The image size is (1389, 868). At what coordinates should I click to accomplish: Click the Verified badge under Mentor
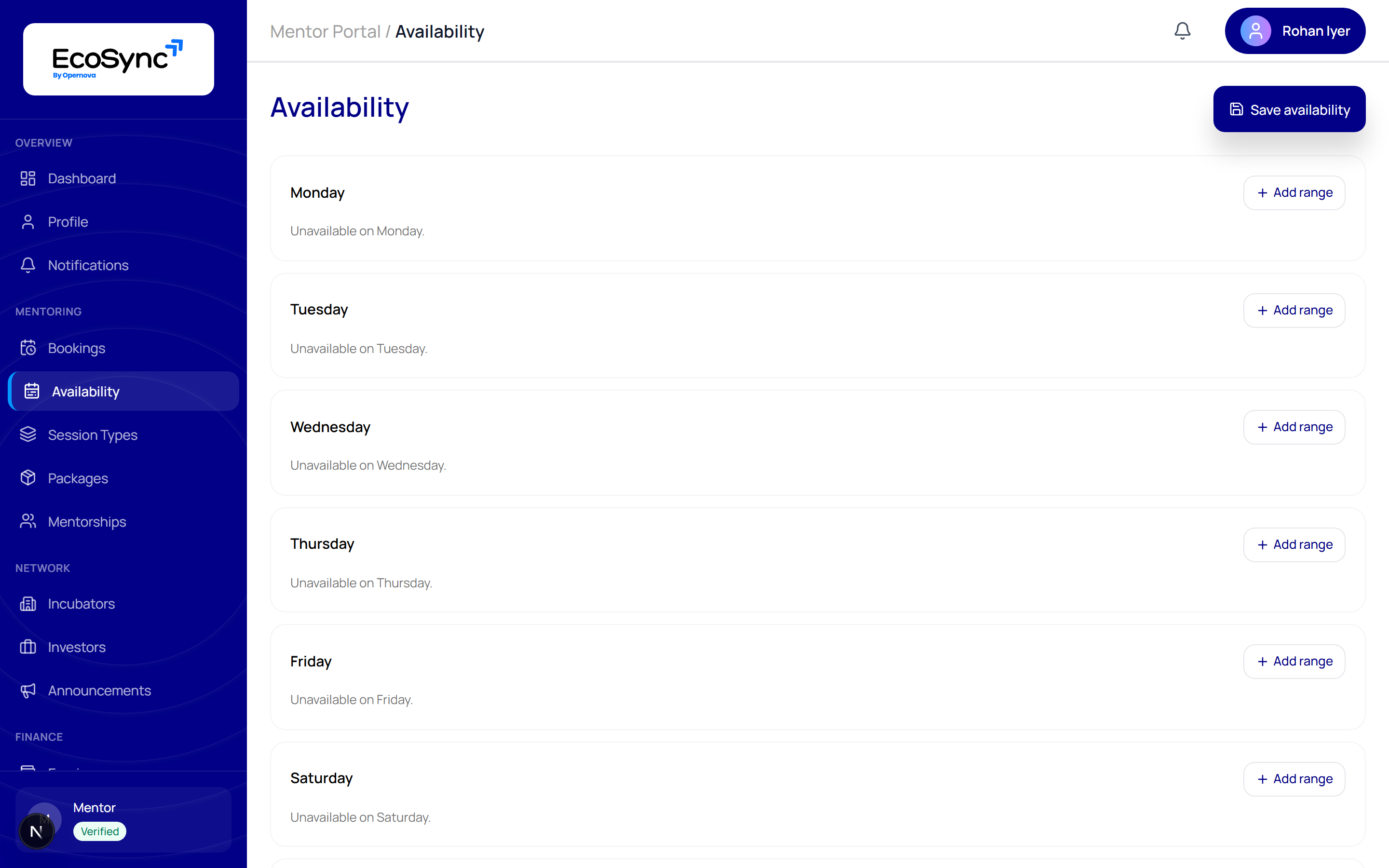tap(100, 831)
